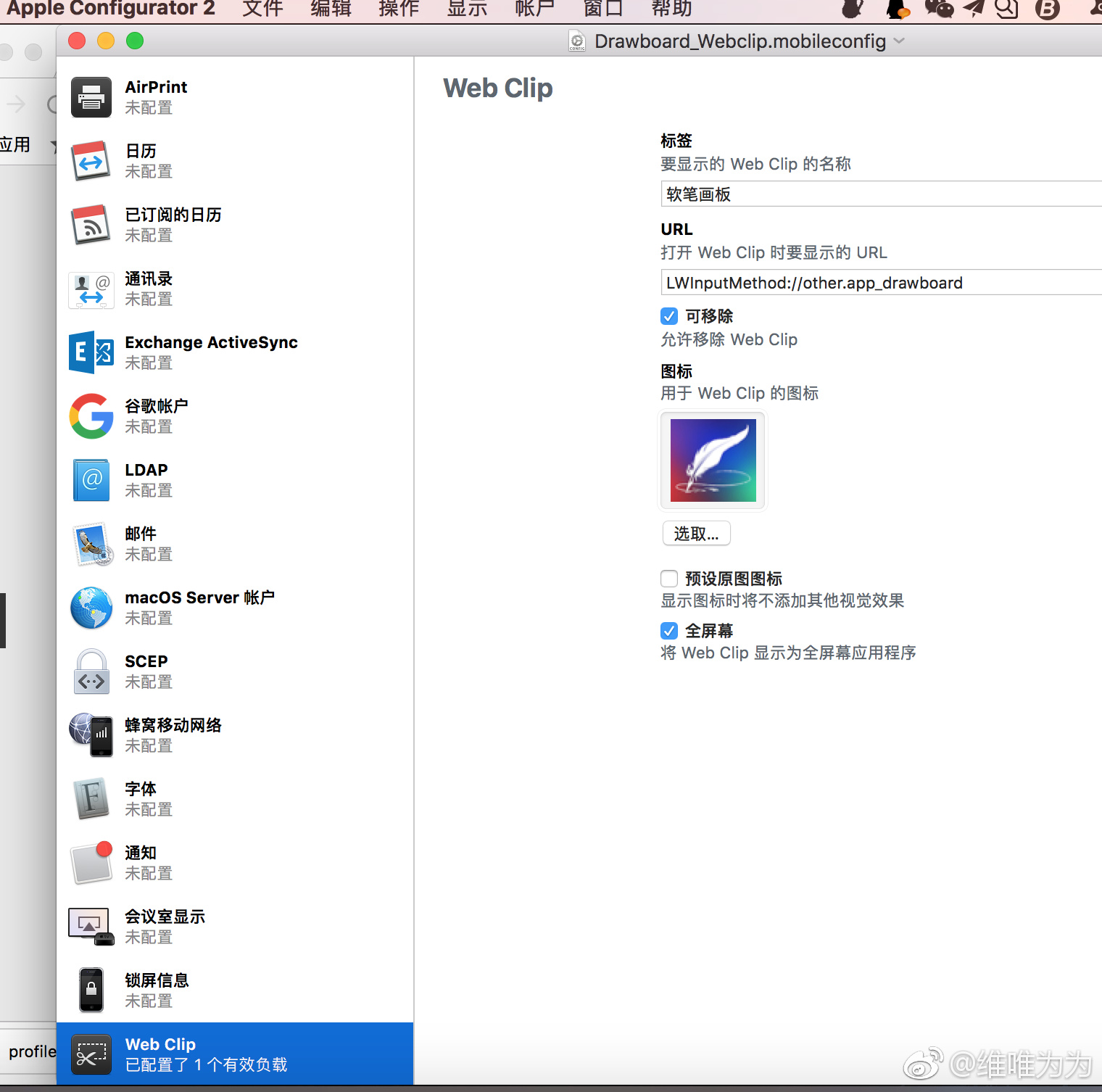Click the Web Clip feather icon thumbnail
The height and width of the screenshot is (1092, 1102).
(713, 460)
